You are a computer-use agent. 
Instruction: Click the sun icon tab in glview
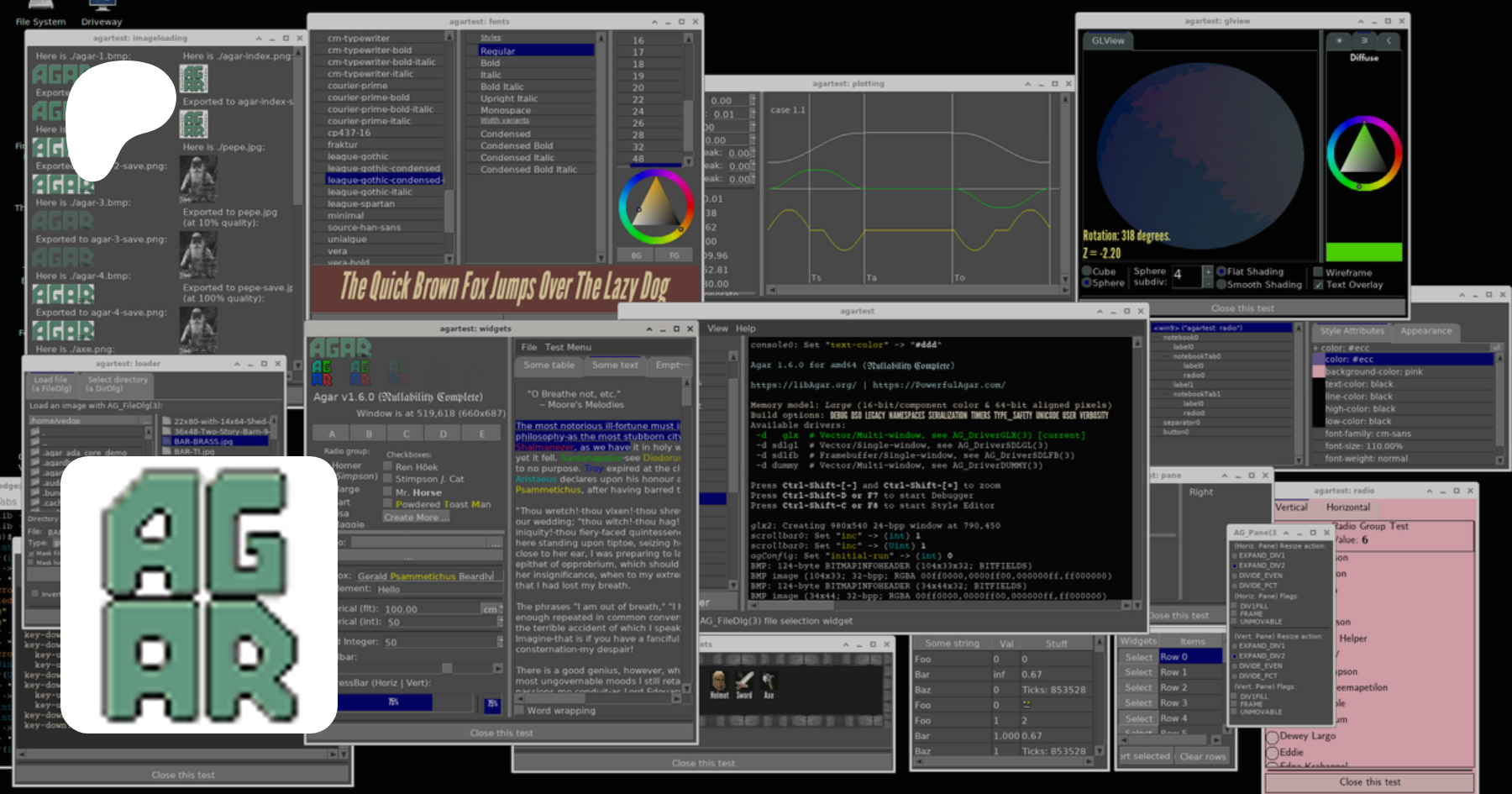point(1339,40)
